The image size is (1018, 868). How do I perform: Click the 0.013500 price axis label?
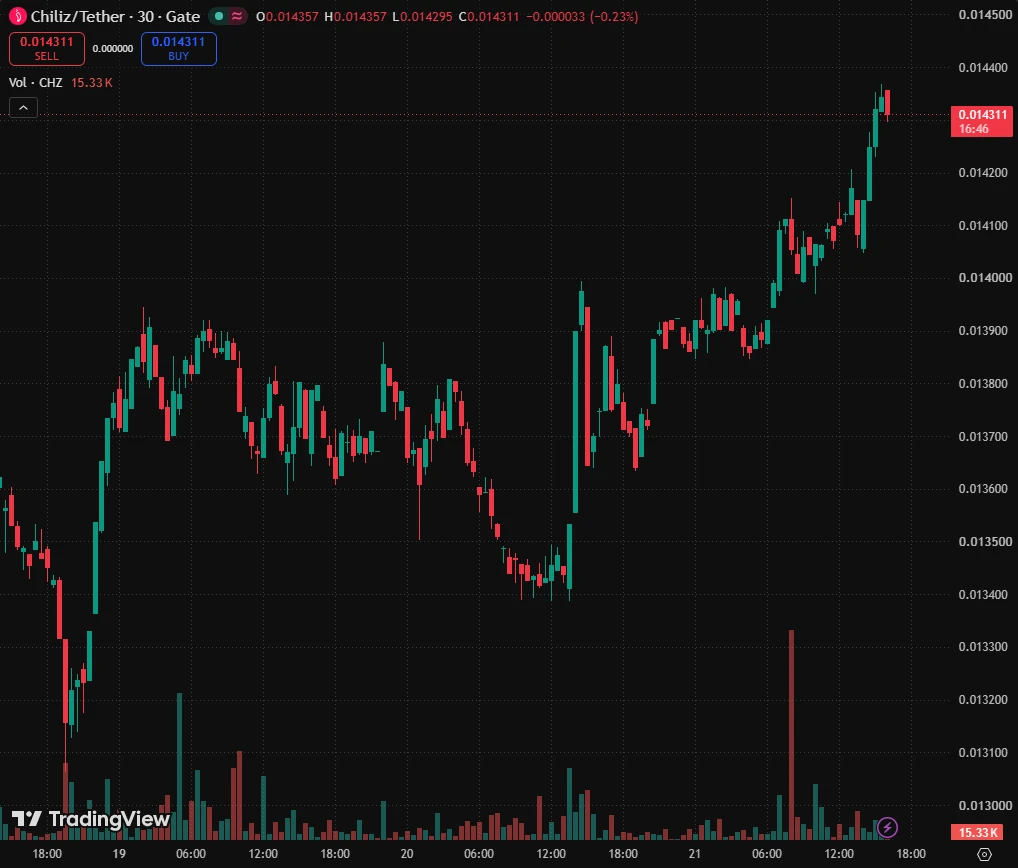click(985, 541)
